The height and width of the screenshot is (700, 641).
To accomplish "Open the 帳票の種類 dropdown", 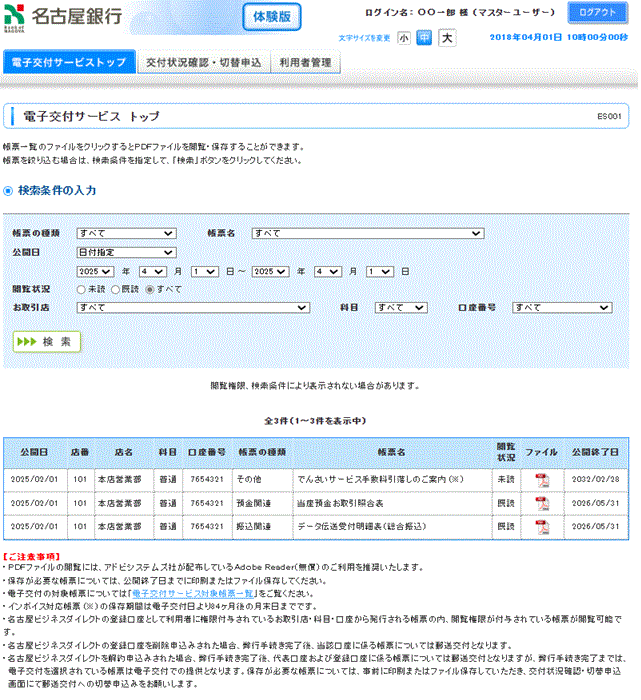I will 126,233.
